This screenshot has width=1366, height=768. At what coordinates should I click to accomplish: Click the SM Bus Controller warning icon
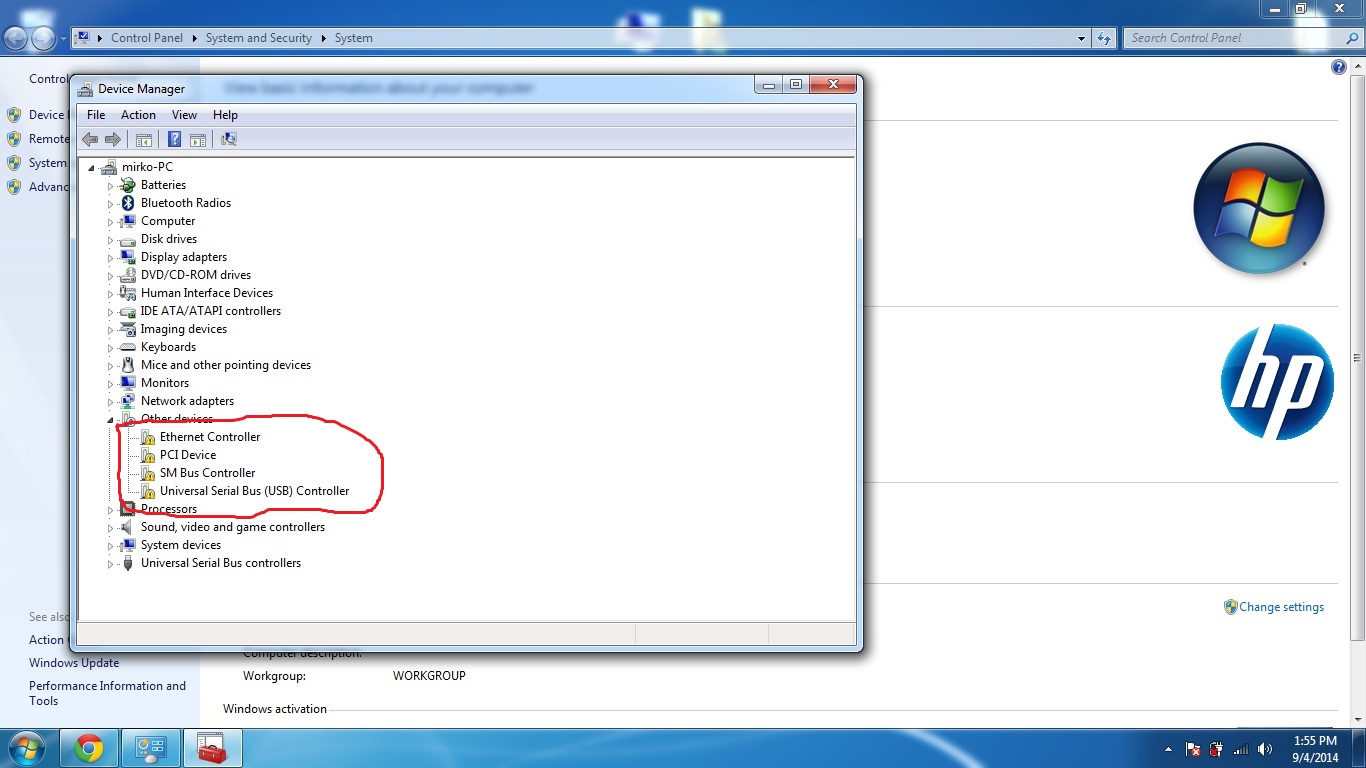pos(147,473)
